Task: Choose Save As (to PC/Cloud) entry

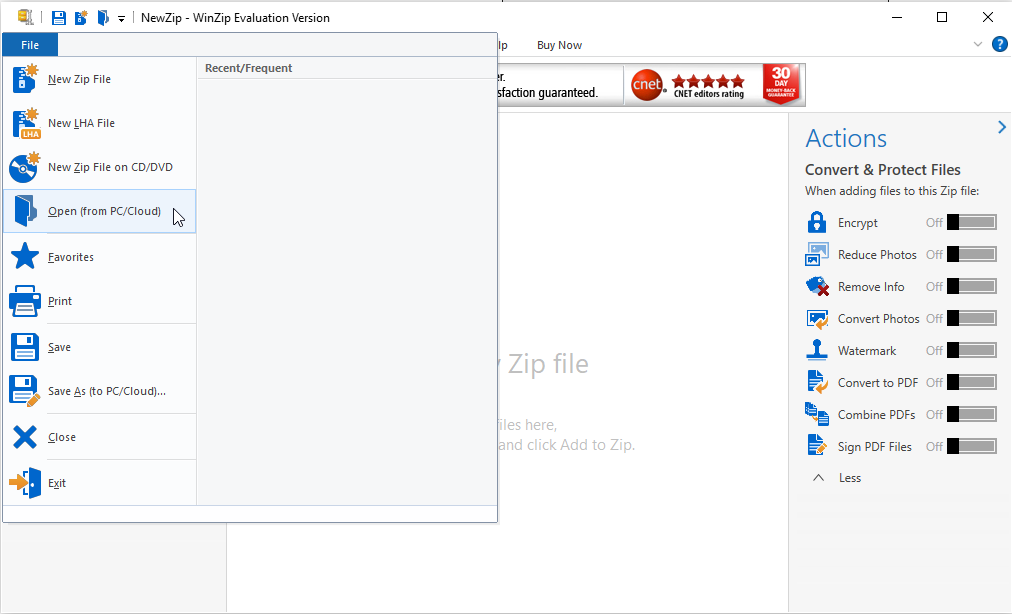Action: pyautogui.click(x=100, y=391)
